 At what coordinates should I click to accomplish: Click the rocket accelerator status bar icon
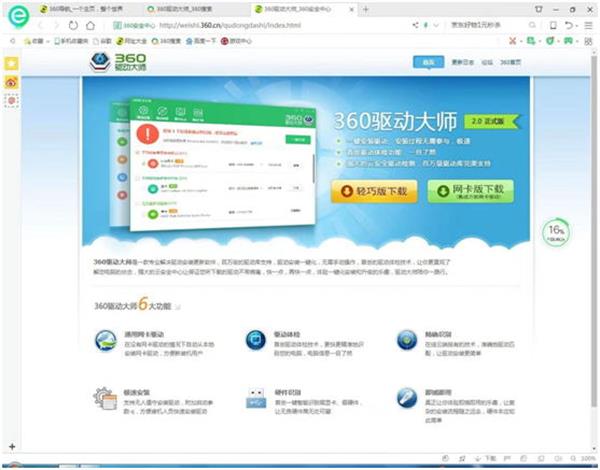point(462,459)
